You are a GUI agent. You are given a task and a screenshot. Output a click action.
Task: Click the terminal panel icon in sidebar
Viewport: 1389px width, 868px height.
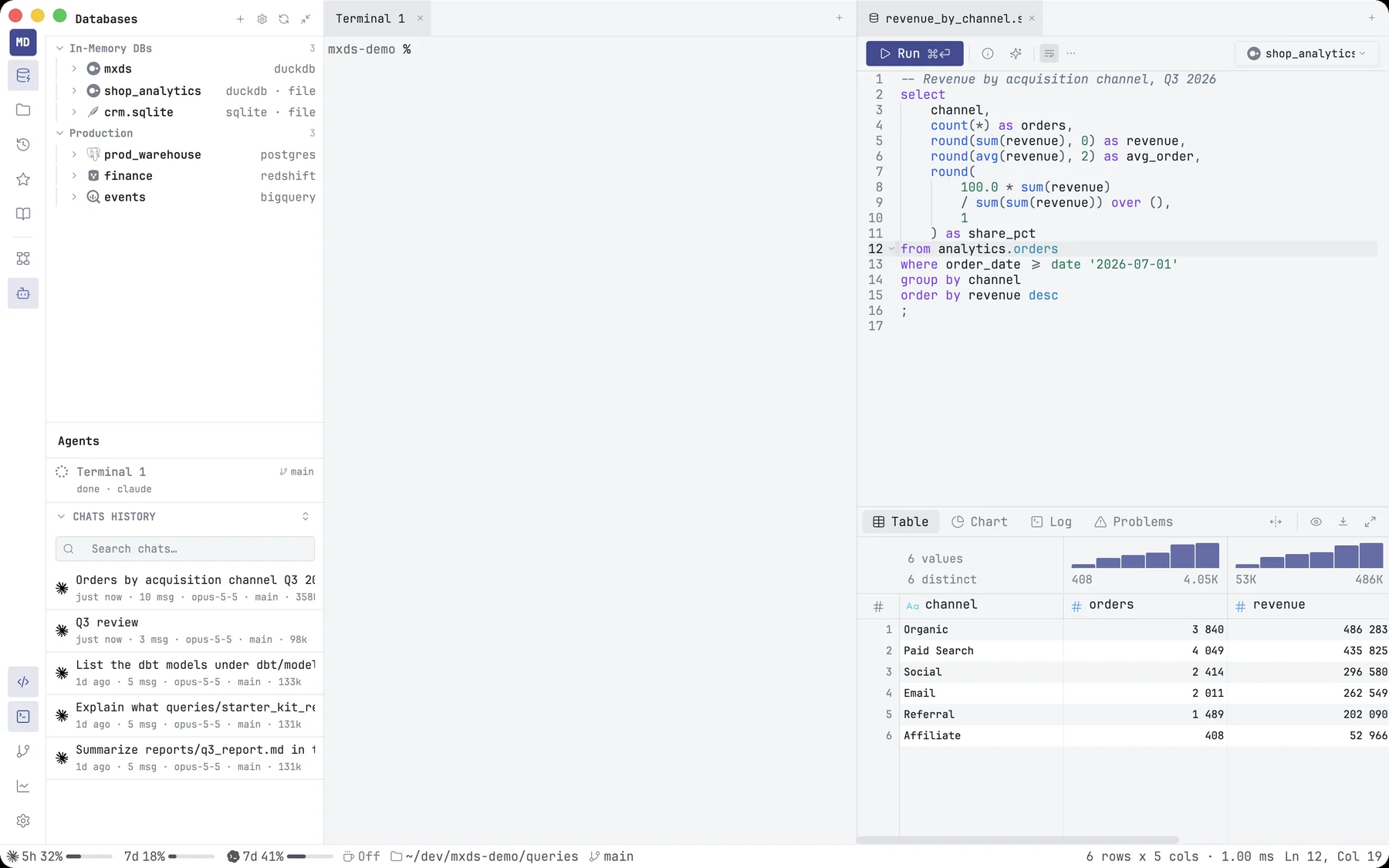click(23, 717)
